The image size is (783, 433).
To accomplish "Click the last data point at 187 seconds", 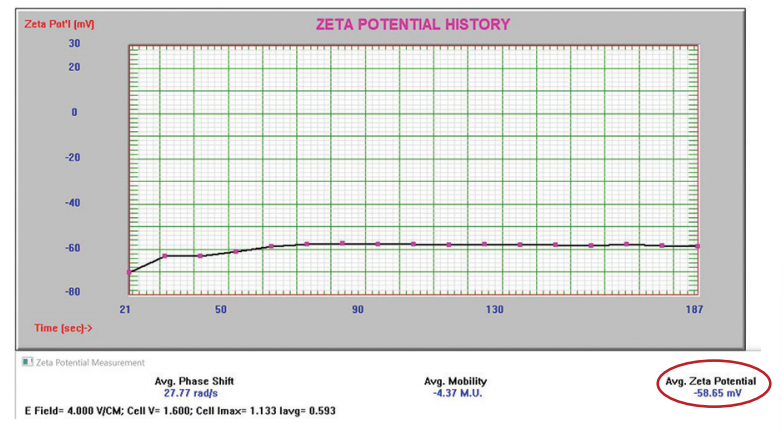I will (697, 246).
